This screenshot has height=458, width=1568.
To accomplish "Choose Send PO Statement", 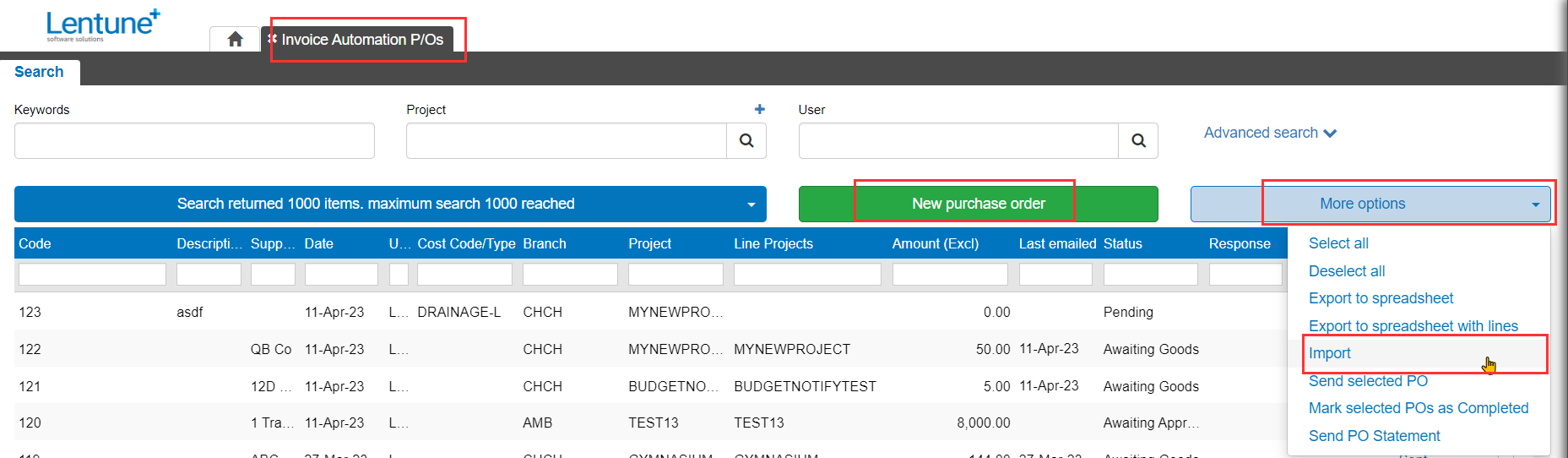I will (x=1374, y=436).
